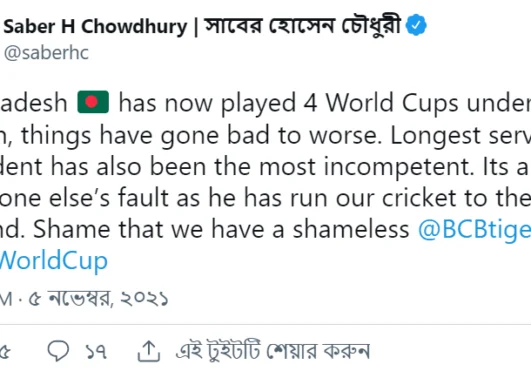Image resolution: width=531 pixels, height=371 pixels.
Task: Click the line about shameless board
Action: 266,230
